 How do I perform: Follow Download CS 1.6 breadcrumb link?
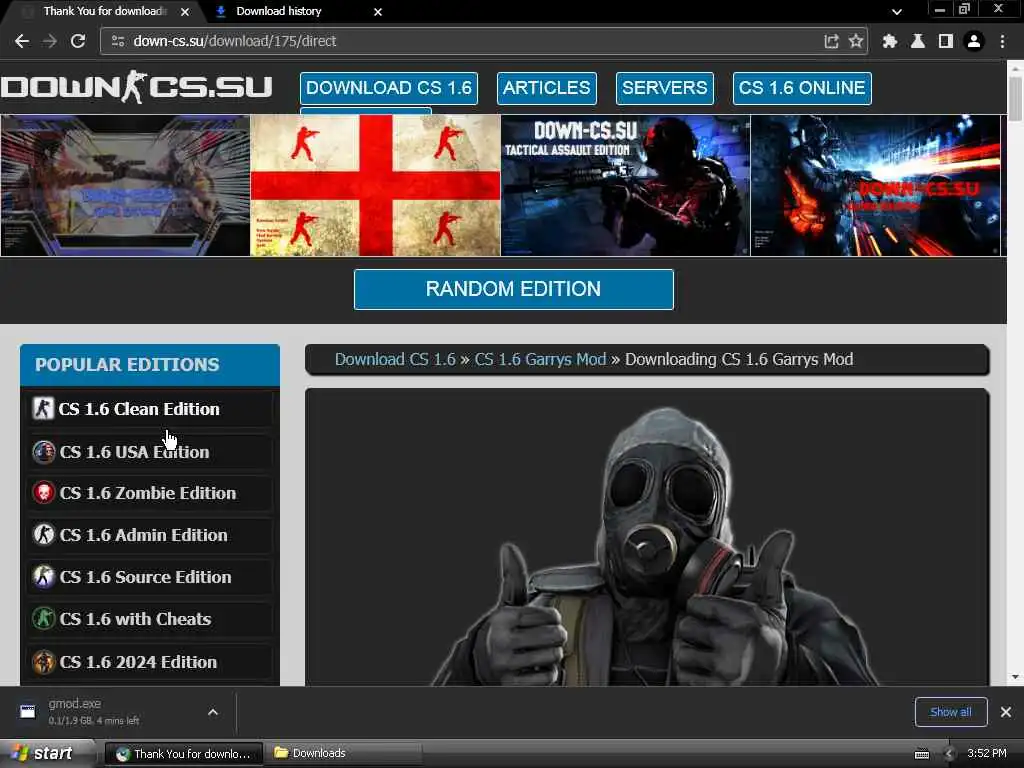pos(395,359)
